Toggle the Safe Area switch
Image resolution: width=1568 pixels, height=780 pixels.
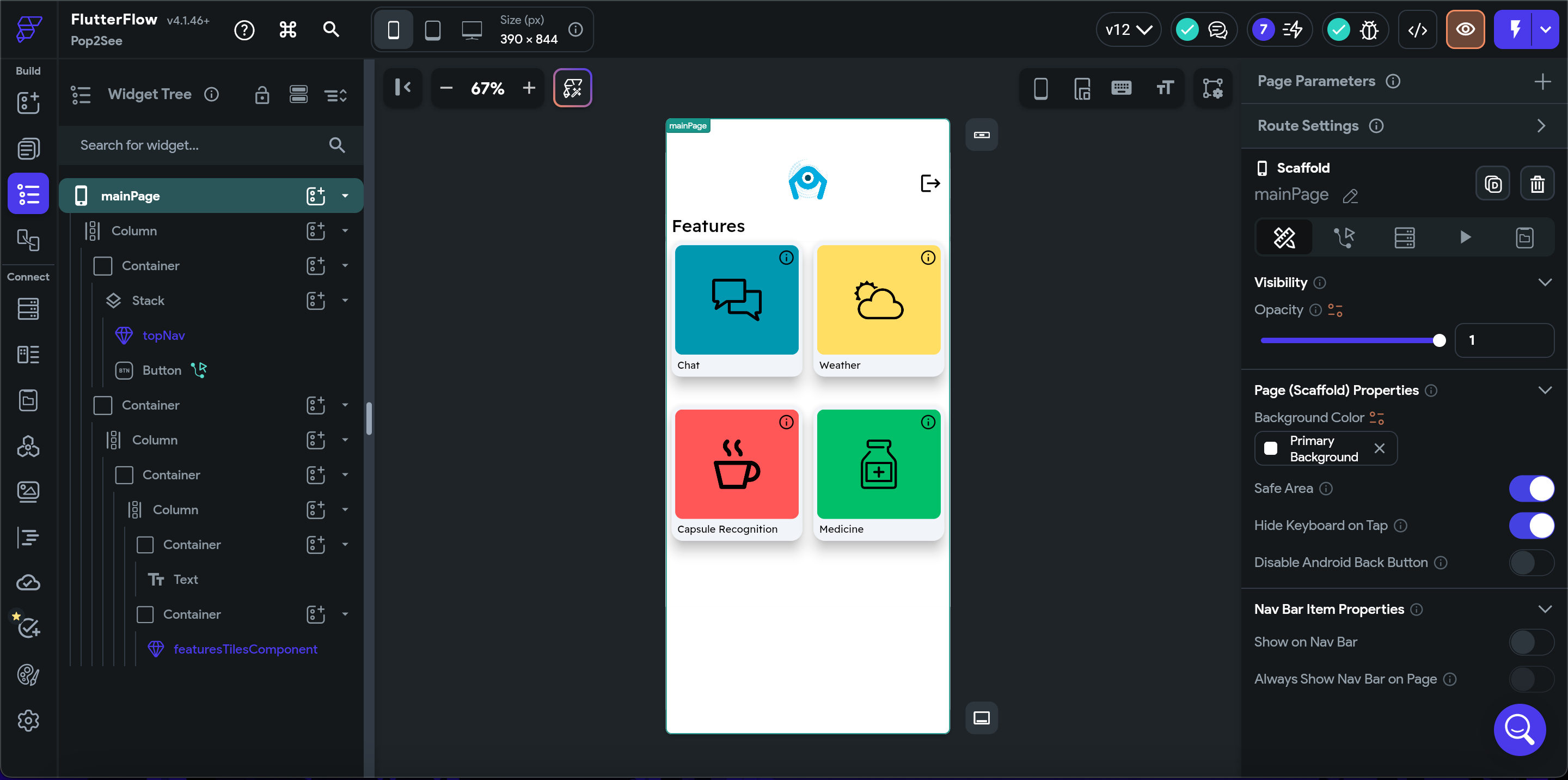(1531, 489)
